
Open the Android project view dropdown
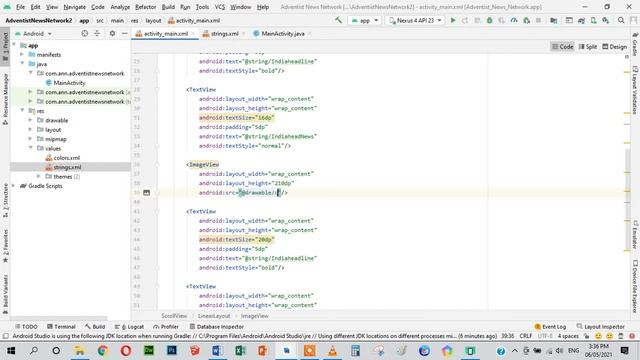(x=33, y=33)
